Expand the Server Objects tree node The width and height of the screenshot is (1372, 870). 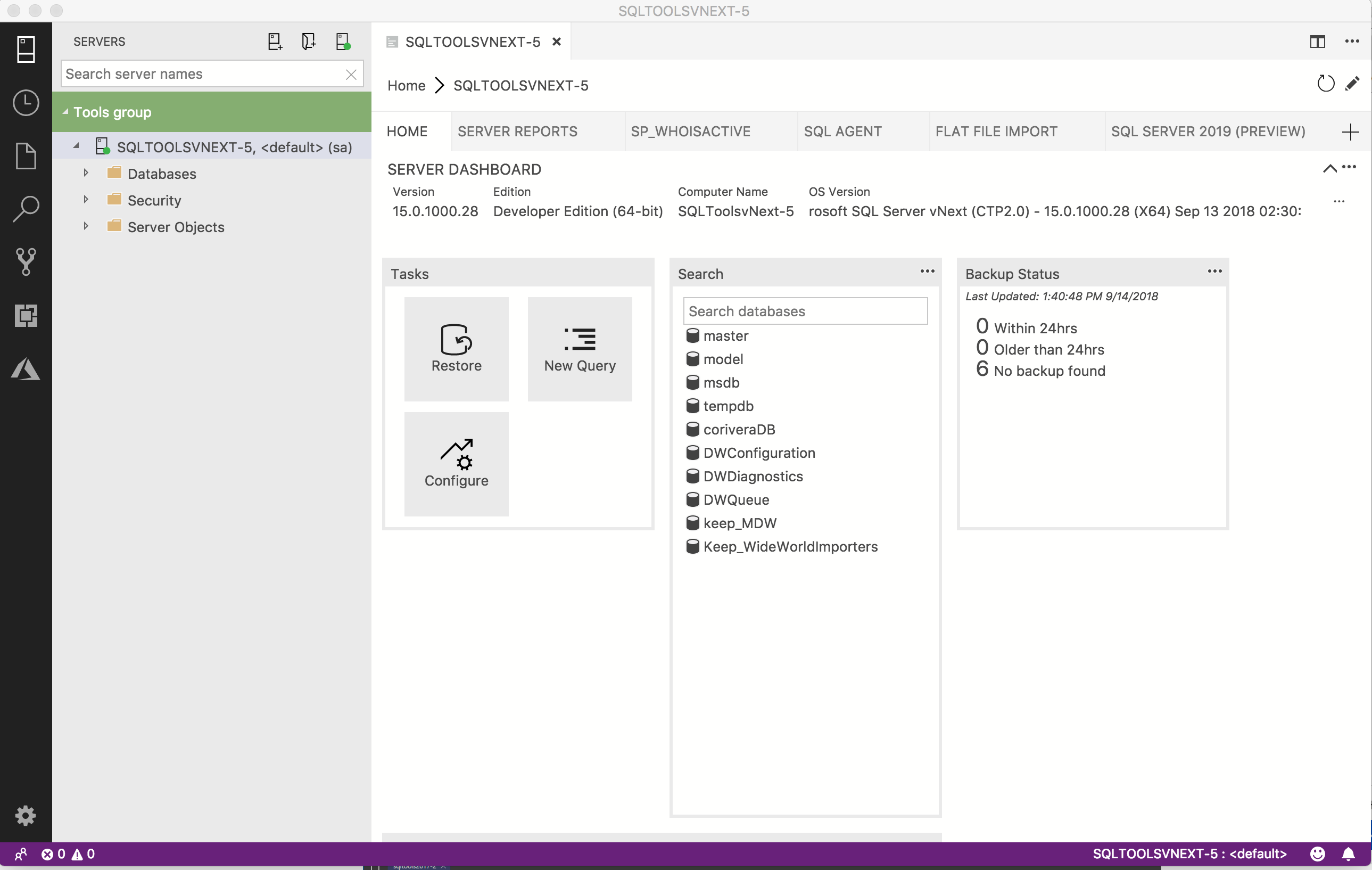click(x=86, y=226)
